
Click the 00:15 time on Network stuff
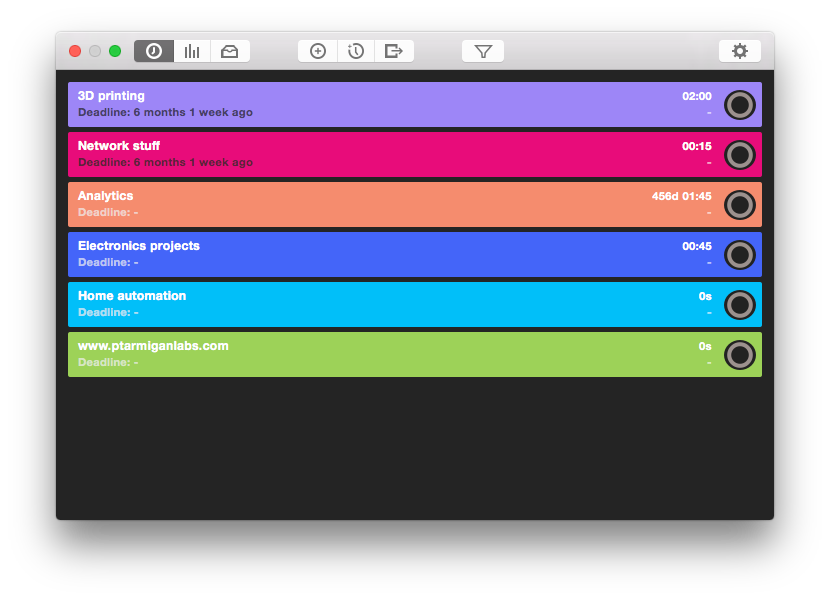697,146
